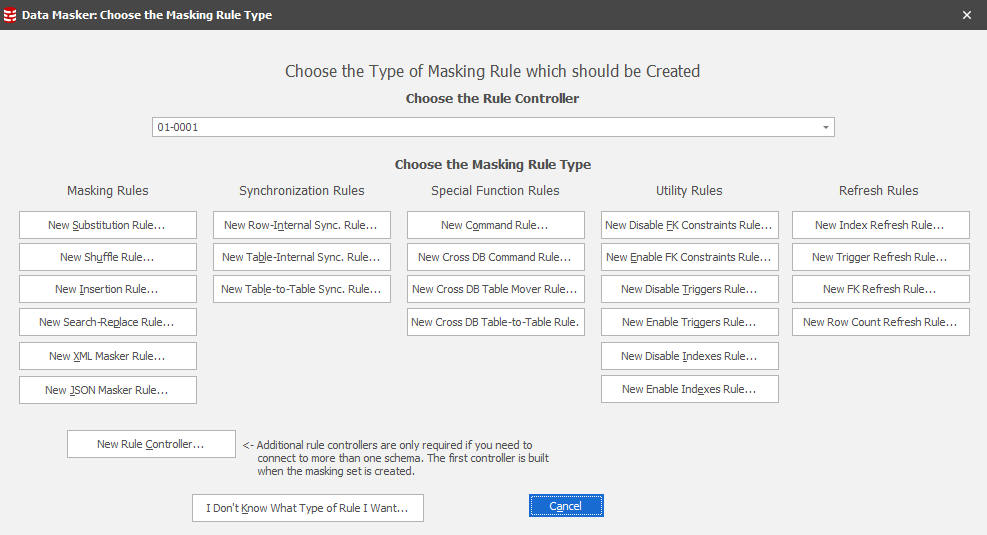The image size is (987, 535).
Task: Choose New Enable Triggers Rule
Action: [x=689, y=322]
